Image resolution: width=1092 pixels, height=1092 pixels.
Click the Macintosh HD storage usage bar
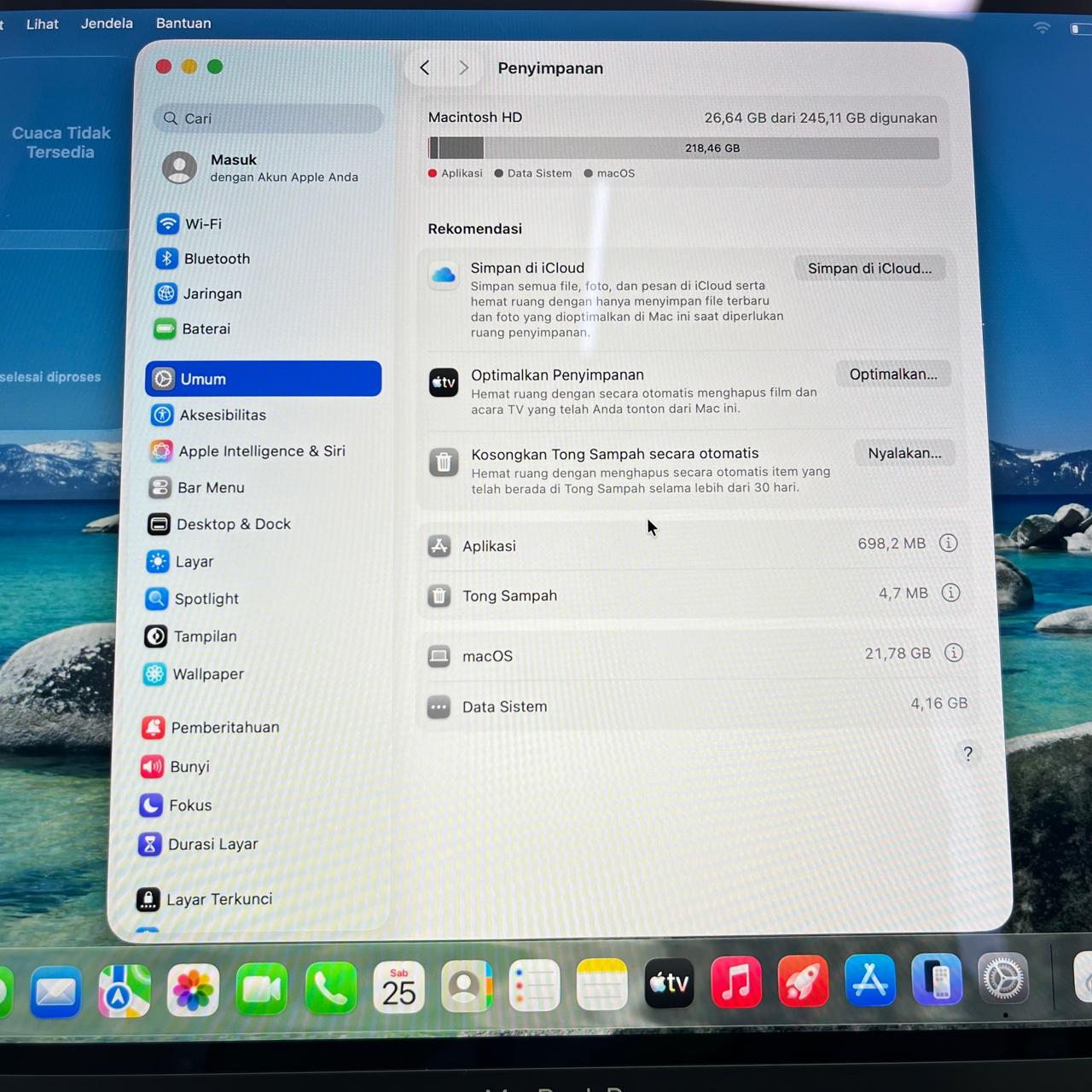(x=683, y=148)
